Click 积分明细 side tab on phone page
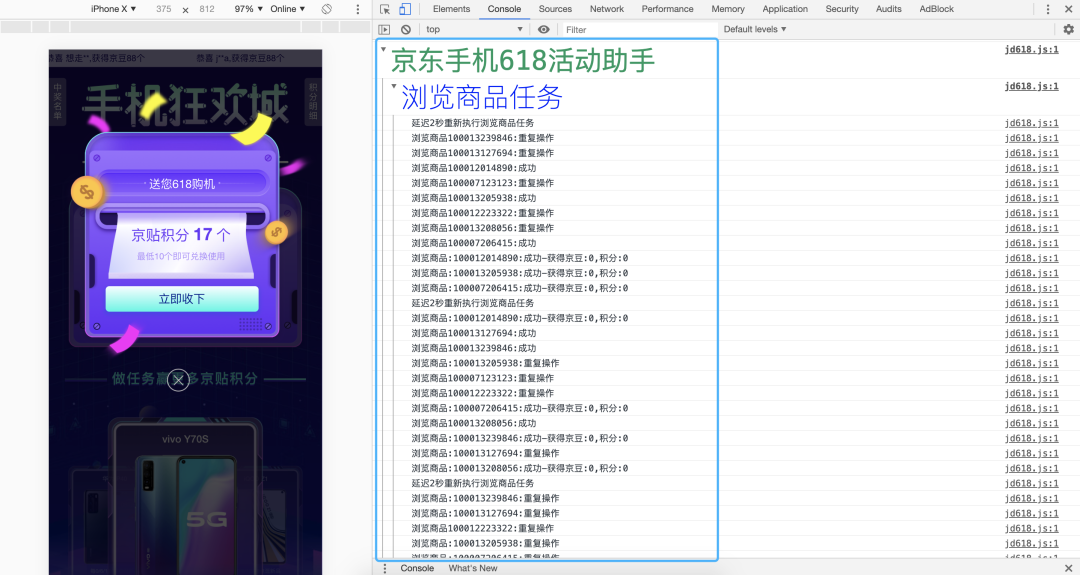Image resolution: width=1080 pixels, height=575 pixels. pyautogui.click(x=313, y=102)
